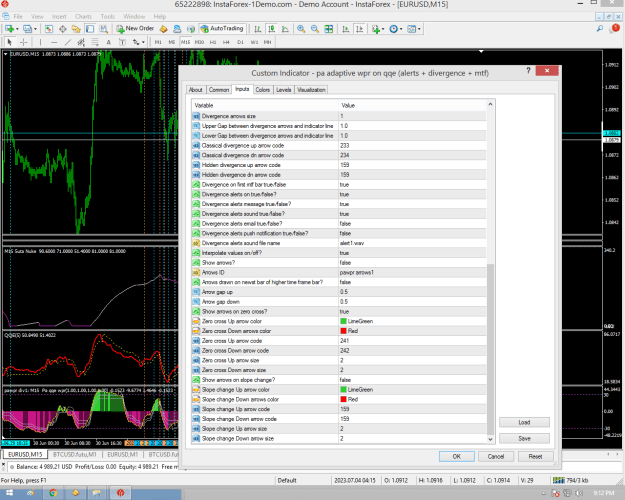
Task: Switch chart to candlesticks type
Action: [271, 29]
